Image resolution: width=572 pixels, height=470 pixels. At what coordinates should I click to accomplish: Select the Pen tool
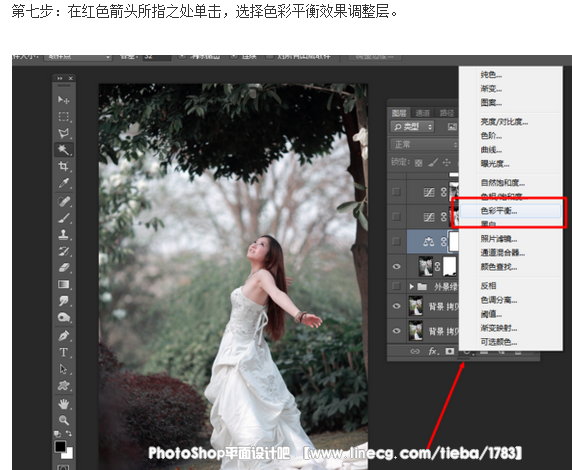(63, 335)
